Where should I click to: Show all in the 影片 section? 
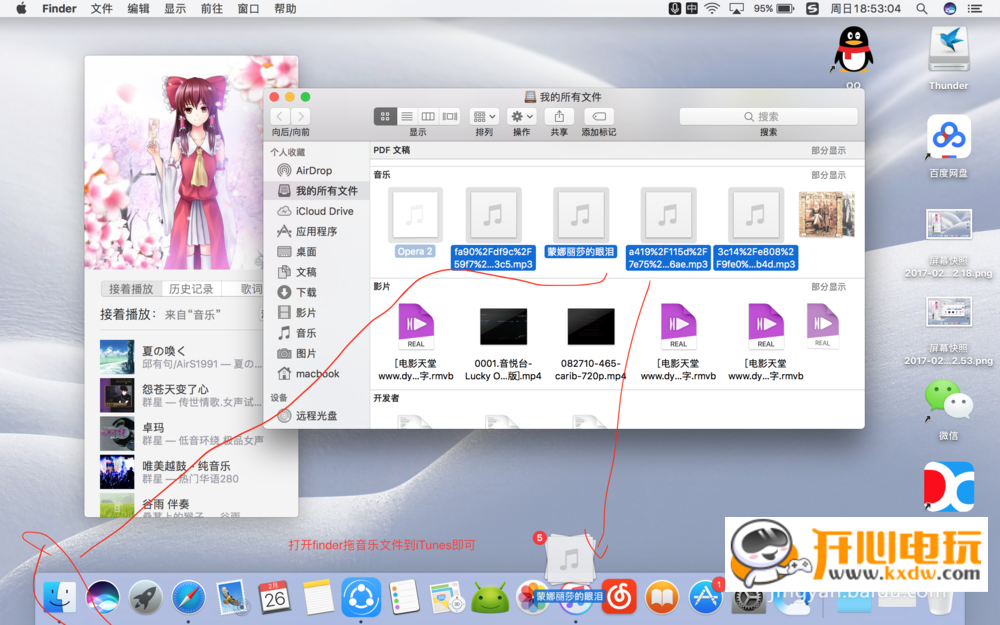pyautogui.click(x=828, y=287)
